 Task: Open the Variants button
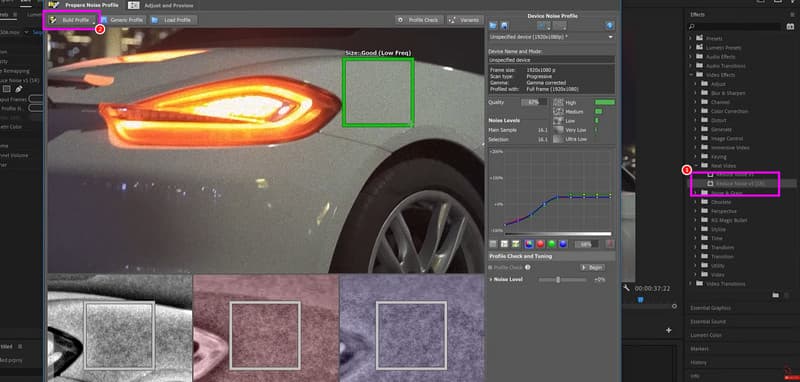tap(464, 20)
